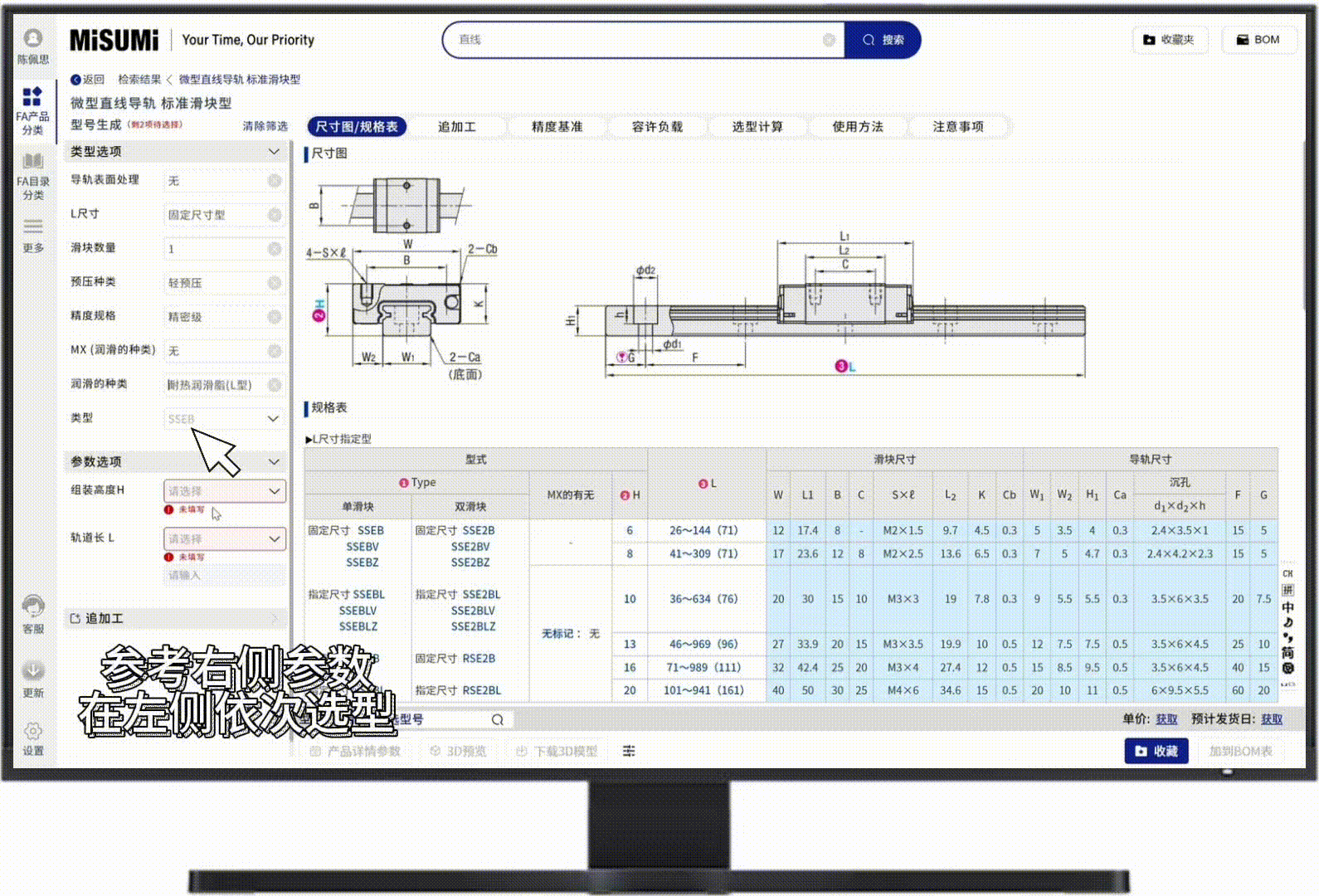
Task: Open the 3D预览 viewer
Action: click(x=458, y=751)
